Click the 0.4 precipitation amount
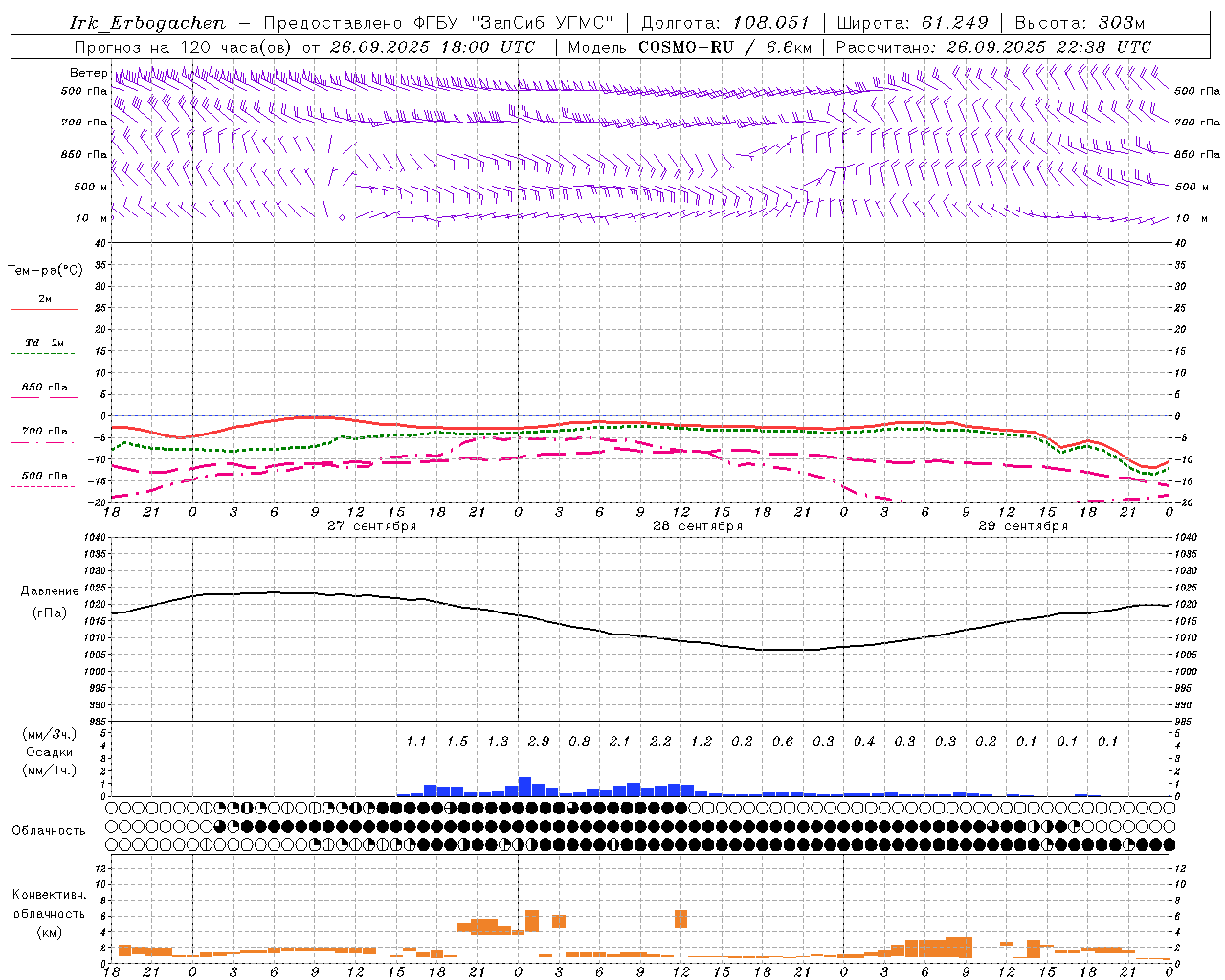The width and height of the screenshot is (1225, 980). pos(864,742)
